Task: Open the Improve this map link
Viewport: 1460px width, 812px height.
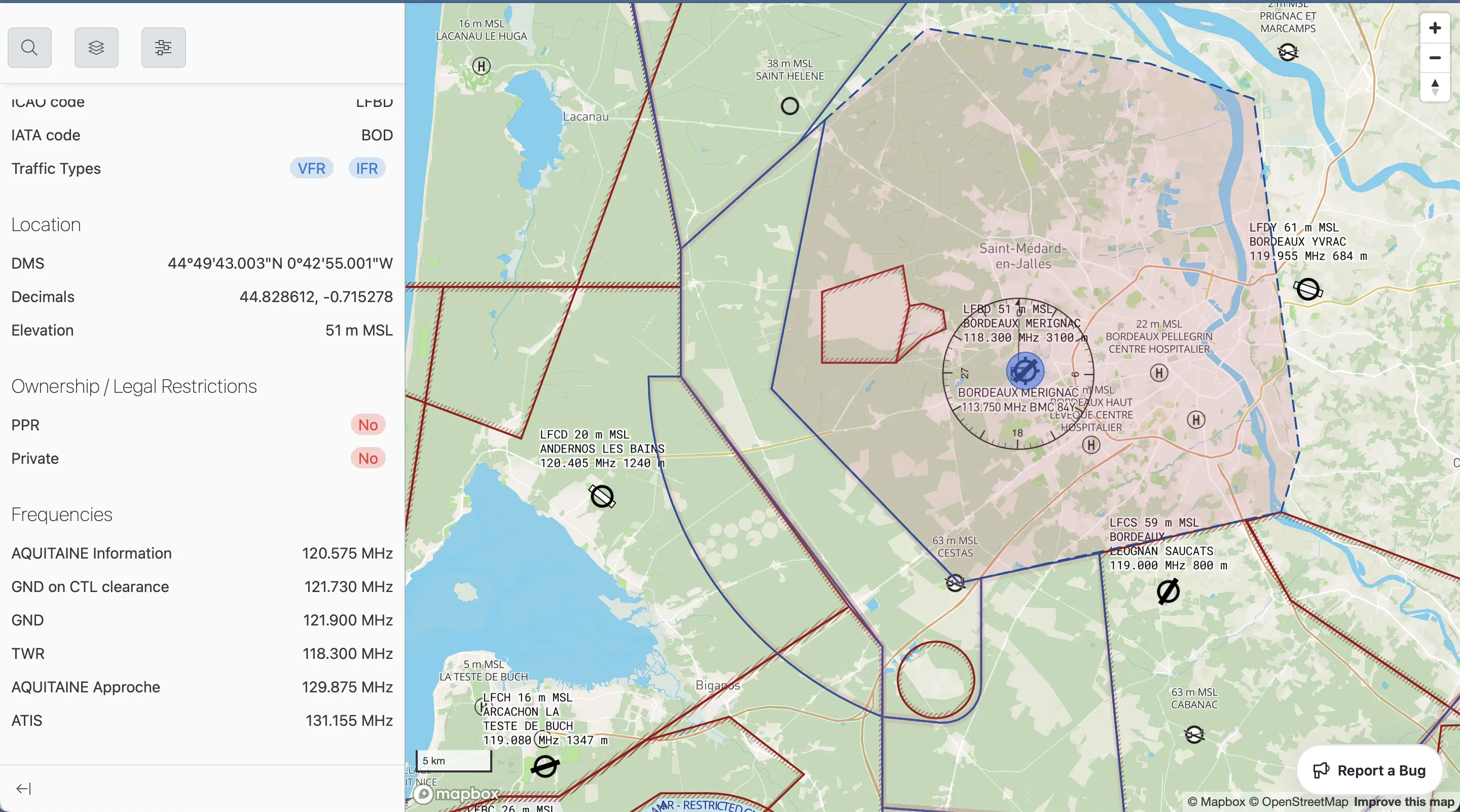Action: (1404, 801)
